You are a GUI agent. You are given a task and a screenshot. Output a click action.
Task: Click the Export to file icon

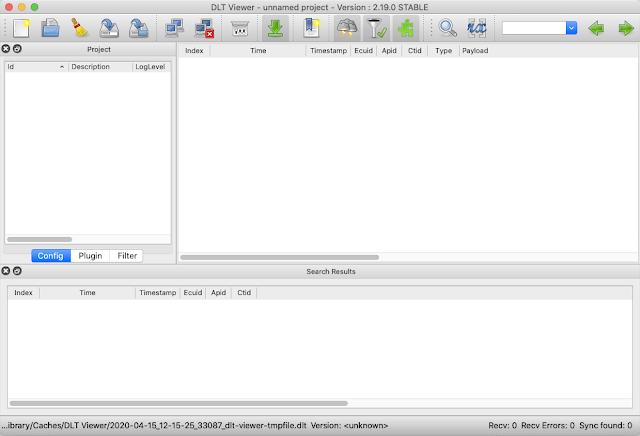tap(138, 28)
